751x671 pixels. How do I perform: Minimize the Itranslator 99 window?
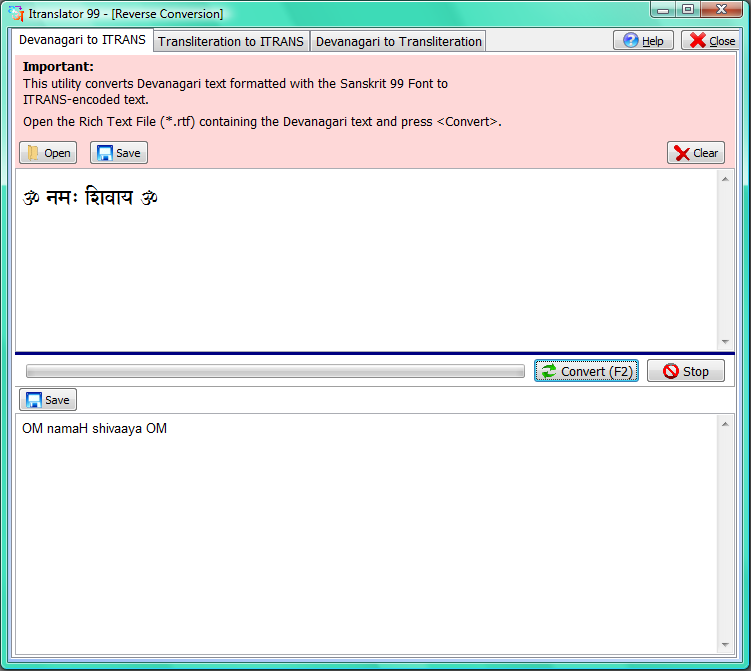[663, 10]
